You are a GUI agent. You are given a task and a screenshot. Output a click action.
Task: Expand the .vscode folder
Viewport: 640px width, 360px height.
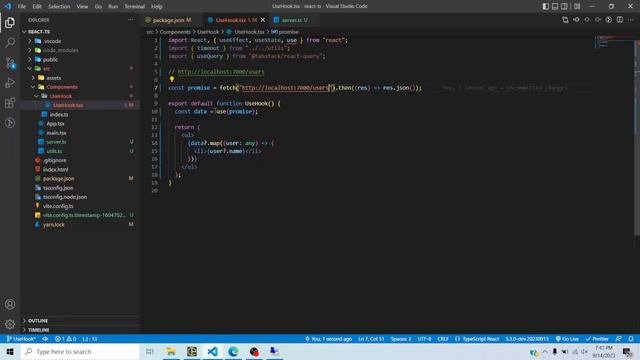click(30, 41)
